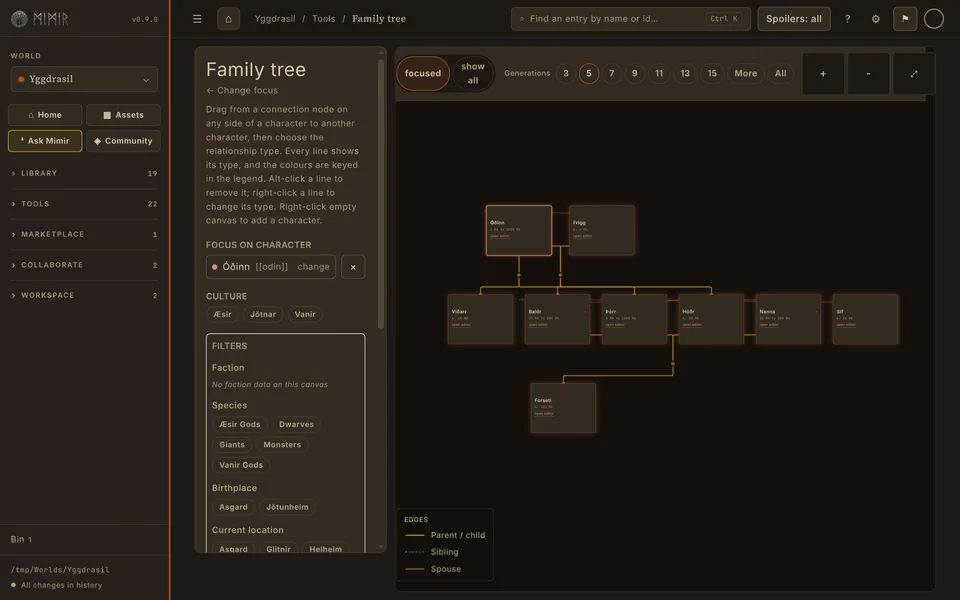Select the Víðarr character card
Screen dimensions: 960x600
coord(481,319)
